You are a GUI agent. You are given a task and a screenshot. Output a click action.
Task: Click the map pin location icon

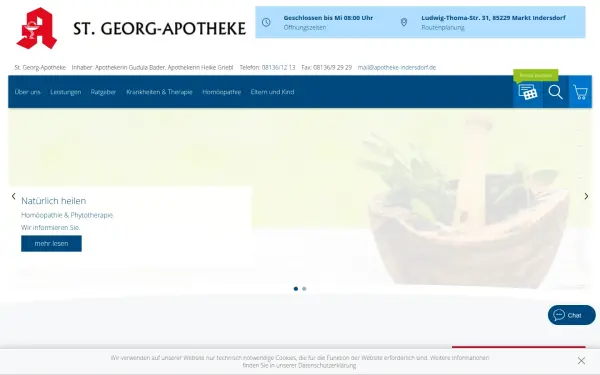pos(404,22)
